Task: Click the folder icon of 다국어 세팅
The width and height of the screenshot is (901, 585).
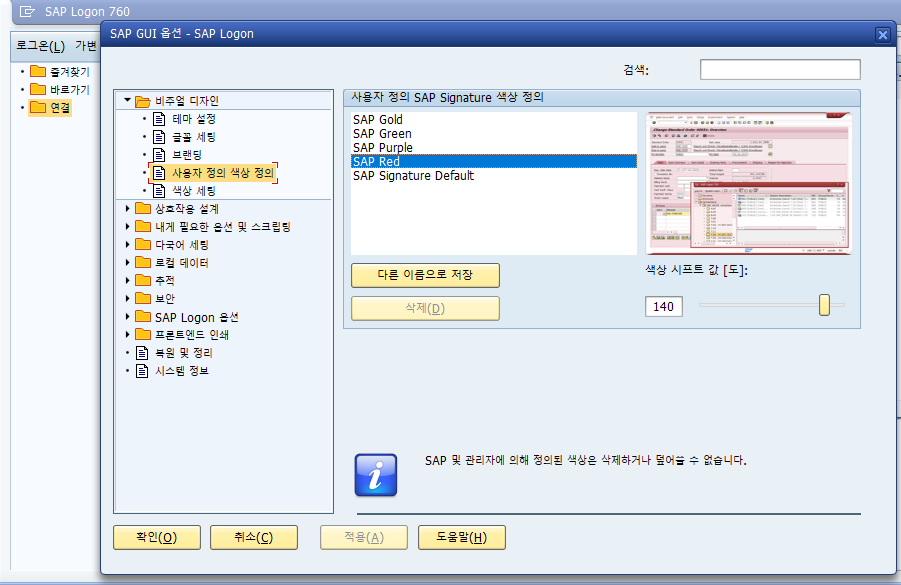Action: (143, 244)
